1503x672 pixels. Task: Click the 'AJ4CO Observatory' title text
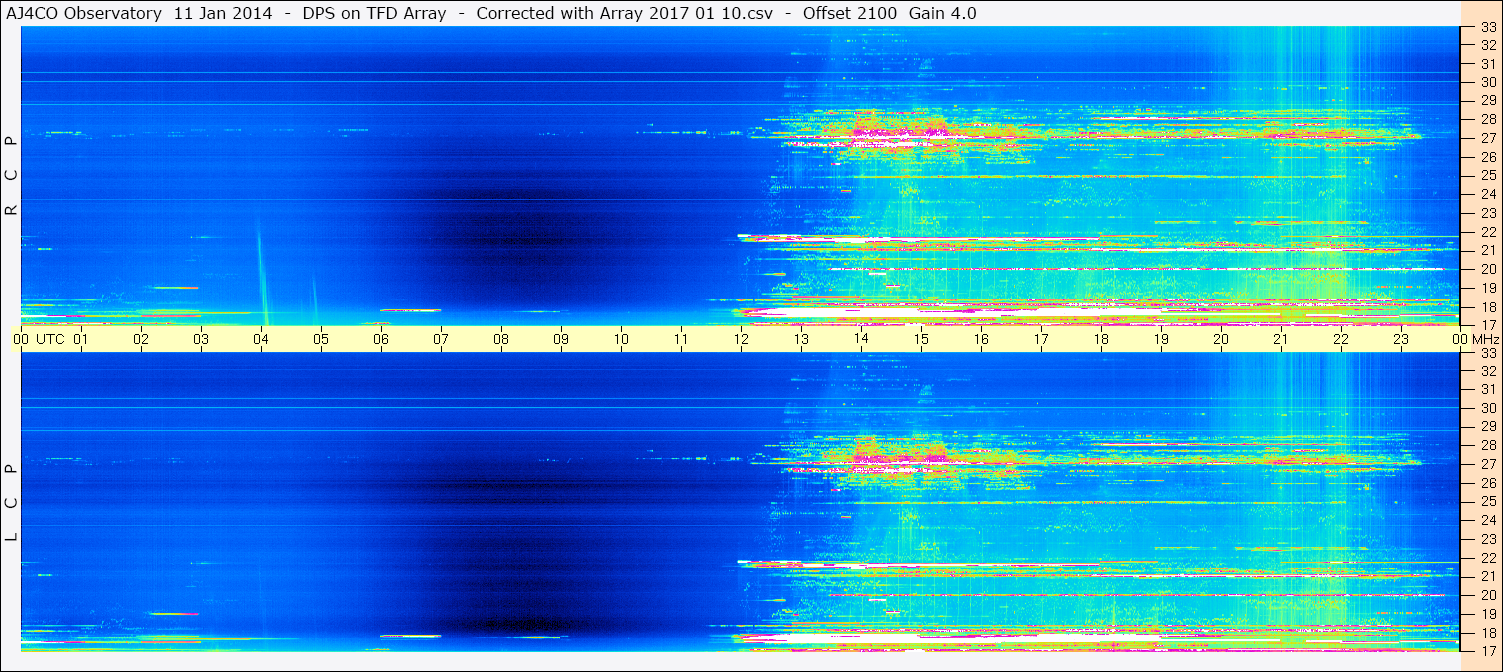pyautogui.click(x=83, y=13)
